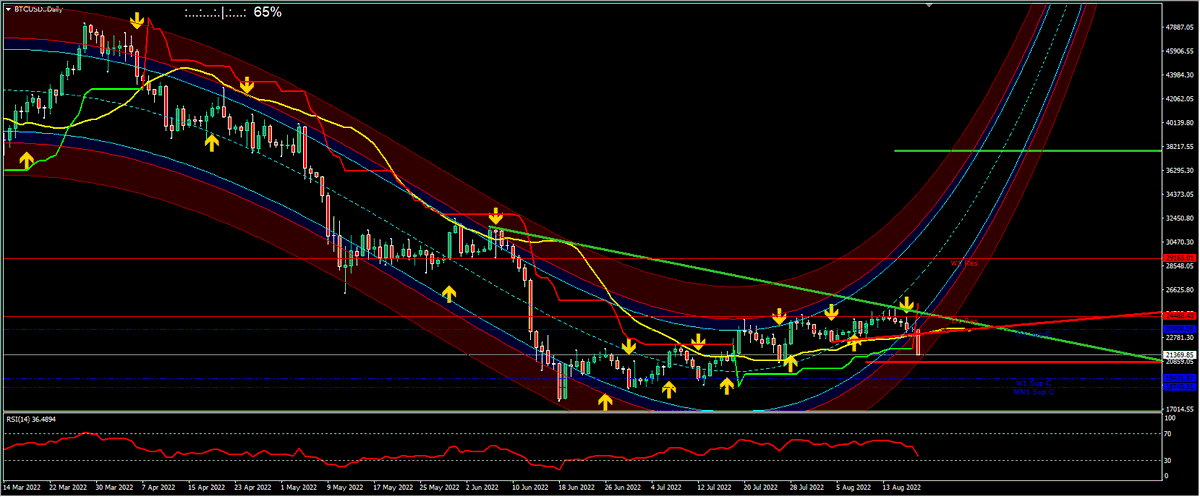Click the RSI scale value 30

coord(1169,459)
